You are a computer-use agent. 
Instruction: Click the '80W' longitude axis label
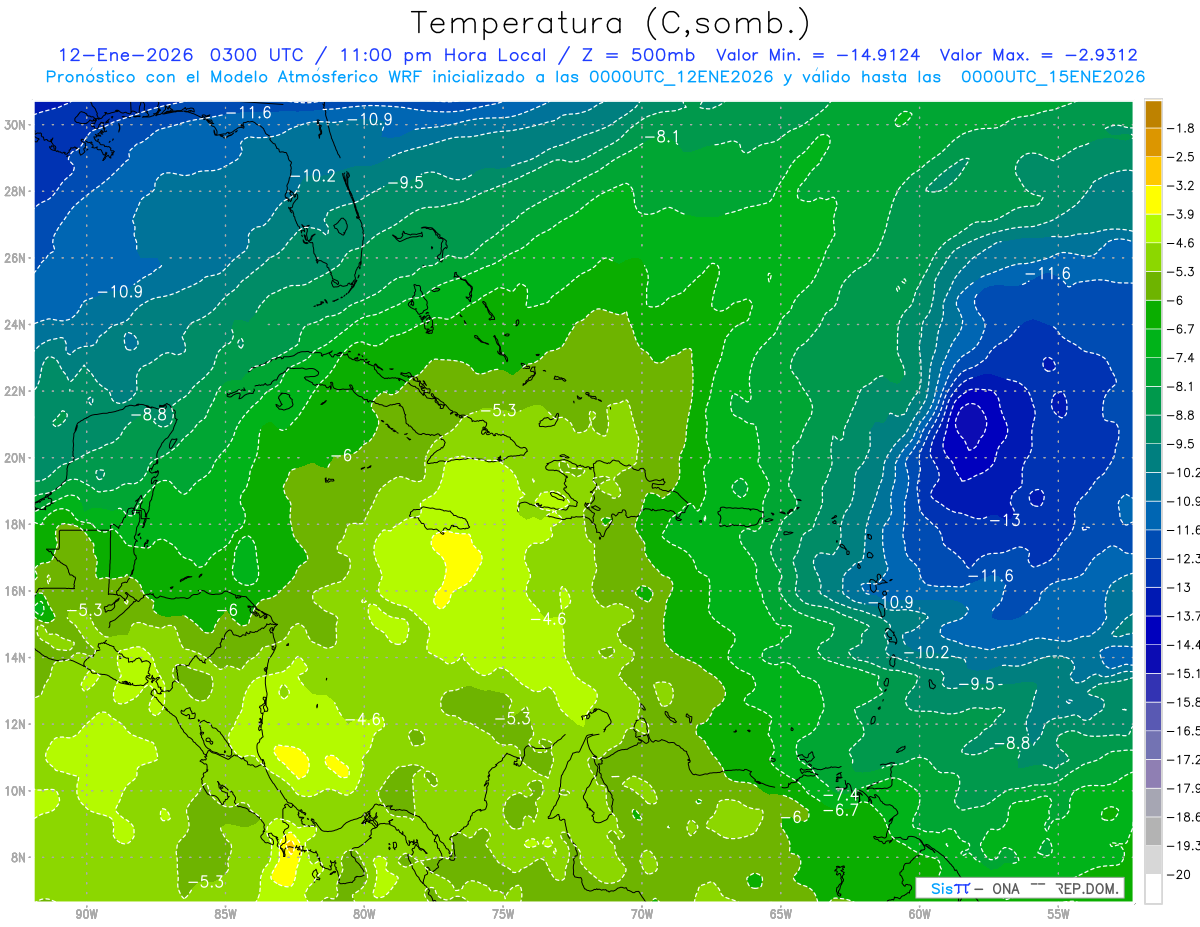point(364,914)
